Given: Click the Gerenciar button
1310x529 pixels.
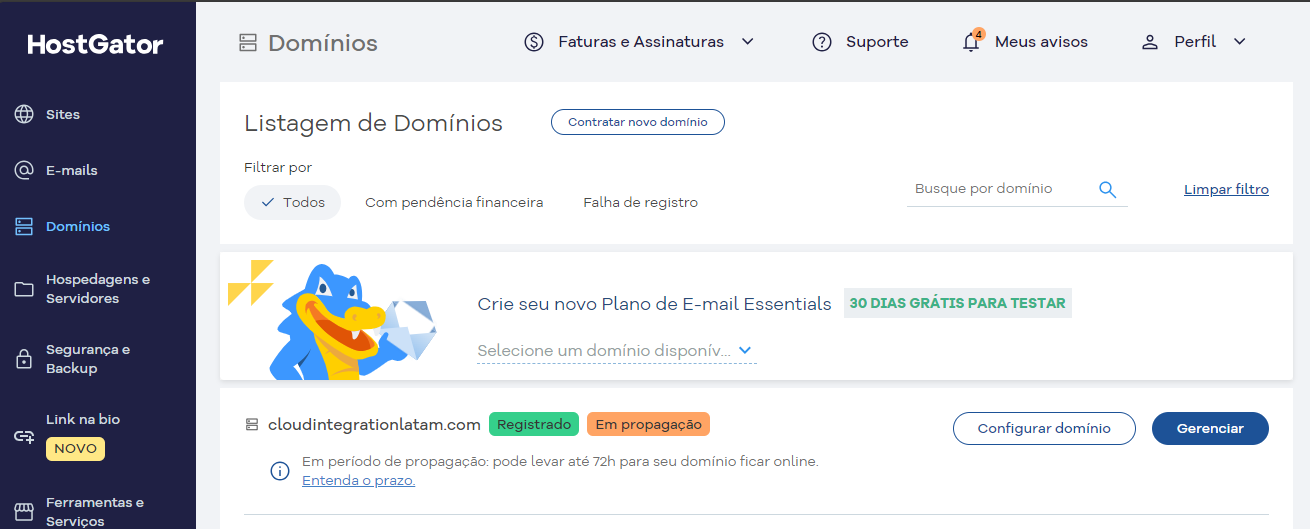Looking at the screenshot, I should [1210, 428].
